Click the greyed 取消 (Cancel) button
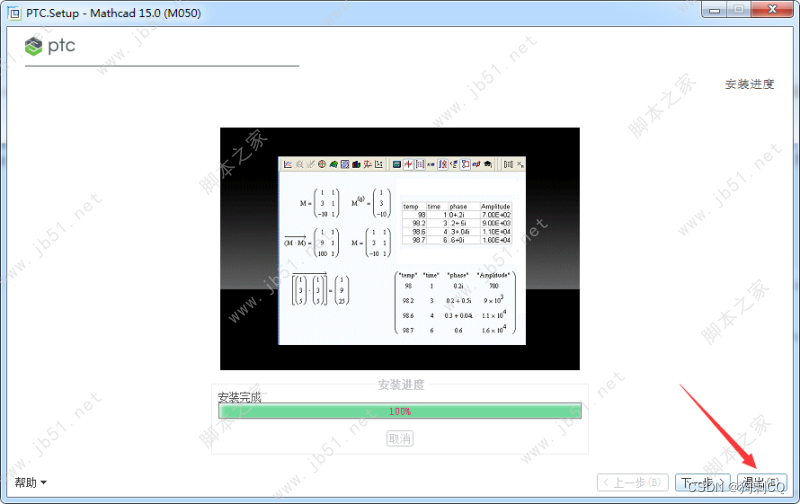 tap(400, 438)
